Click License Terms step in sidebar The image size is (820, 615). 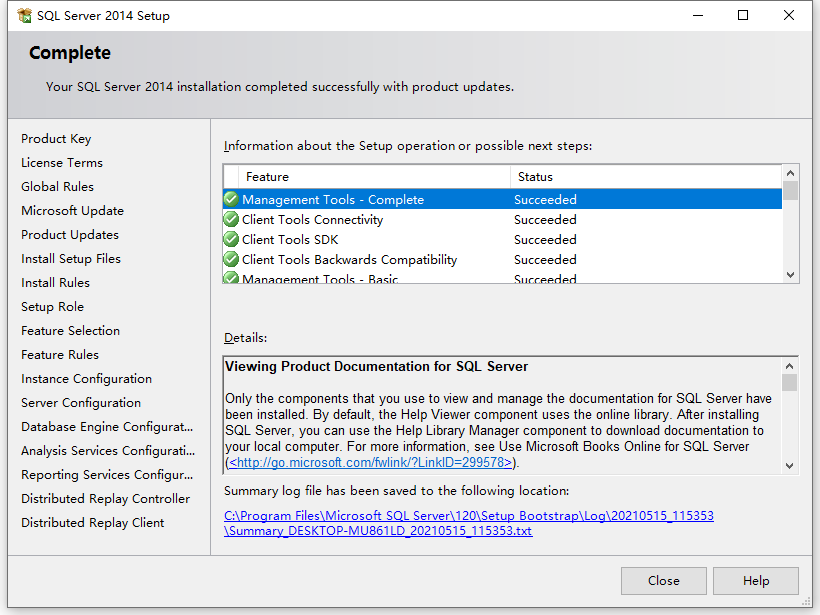click(x=62, y=163)
